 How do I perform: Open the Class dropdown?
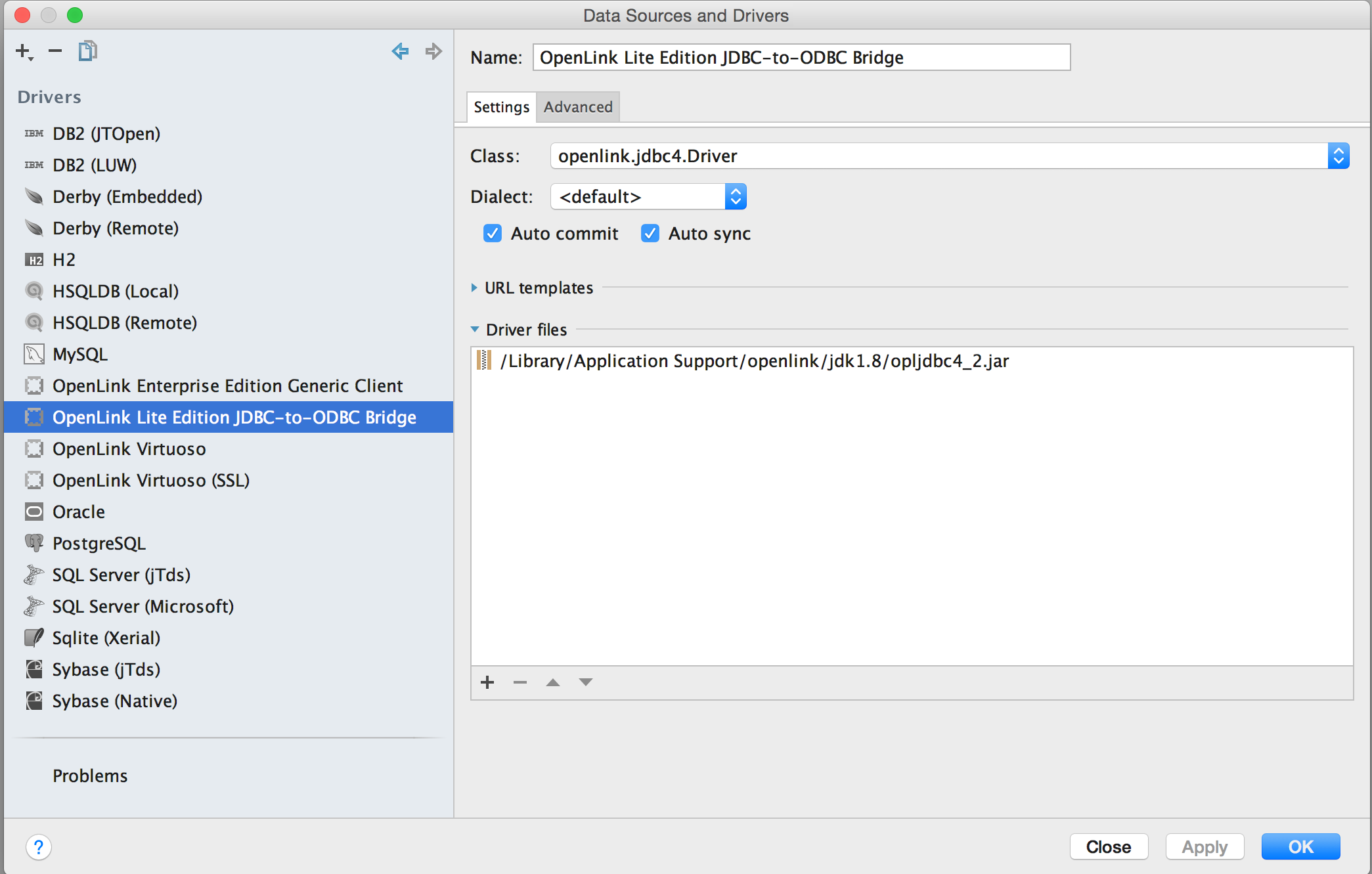pos(1338,156)
